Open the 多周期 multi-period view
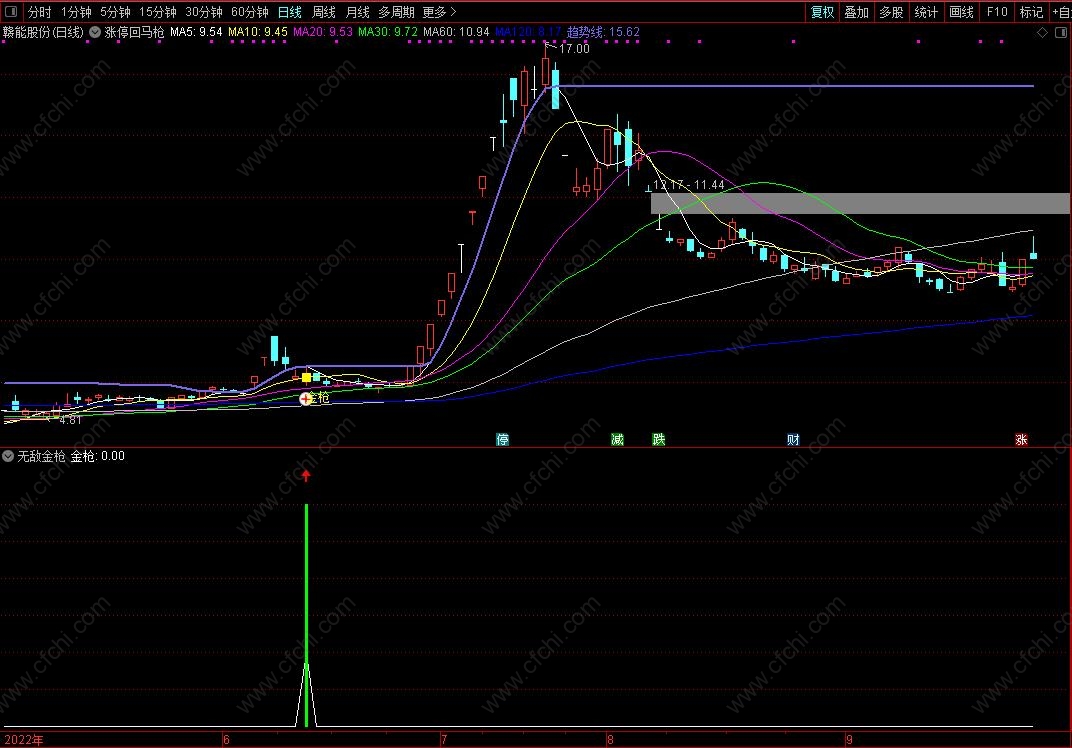The image size is (1072, 748). (397, 12)
